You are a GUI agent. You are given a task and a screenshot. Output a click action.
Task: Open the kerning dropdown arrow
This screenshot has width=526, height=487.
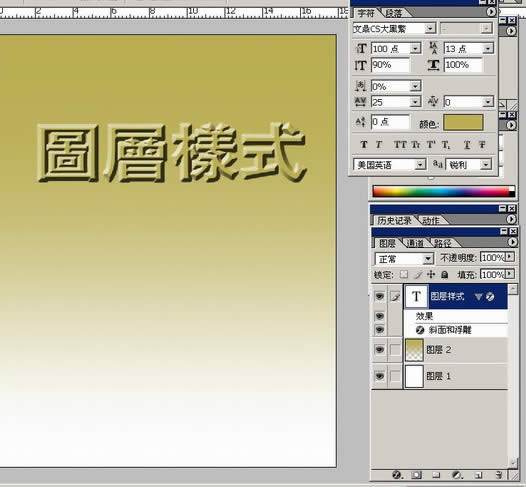click(488, 102)
